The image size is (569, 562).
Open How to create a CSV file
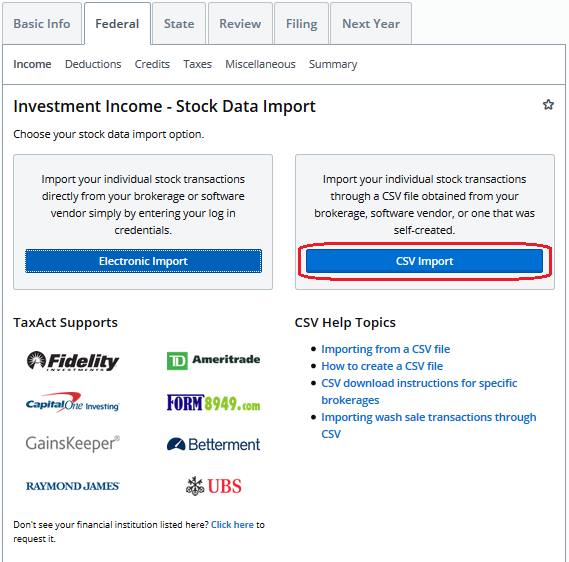point(382,366)
